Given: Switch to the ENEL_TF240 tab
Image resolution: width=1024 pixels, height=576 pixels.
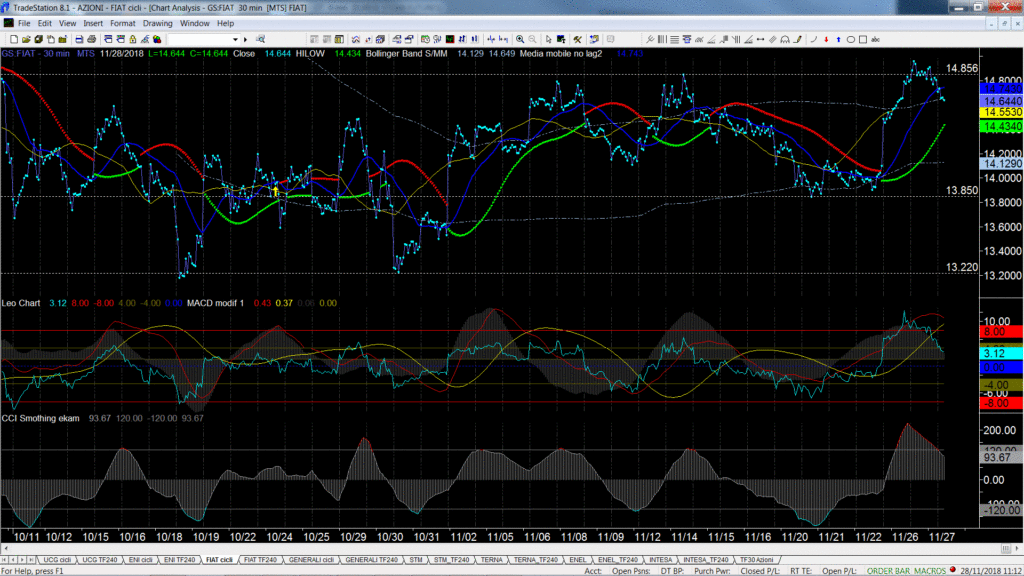Looking at the screenshot, I should click(x=617, y=560).
